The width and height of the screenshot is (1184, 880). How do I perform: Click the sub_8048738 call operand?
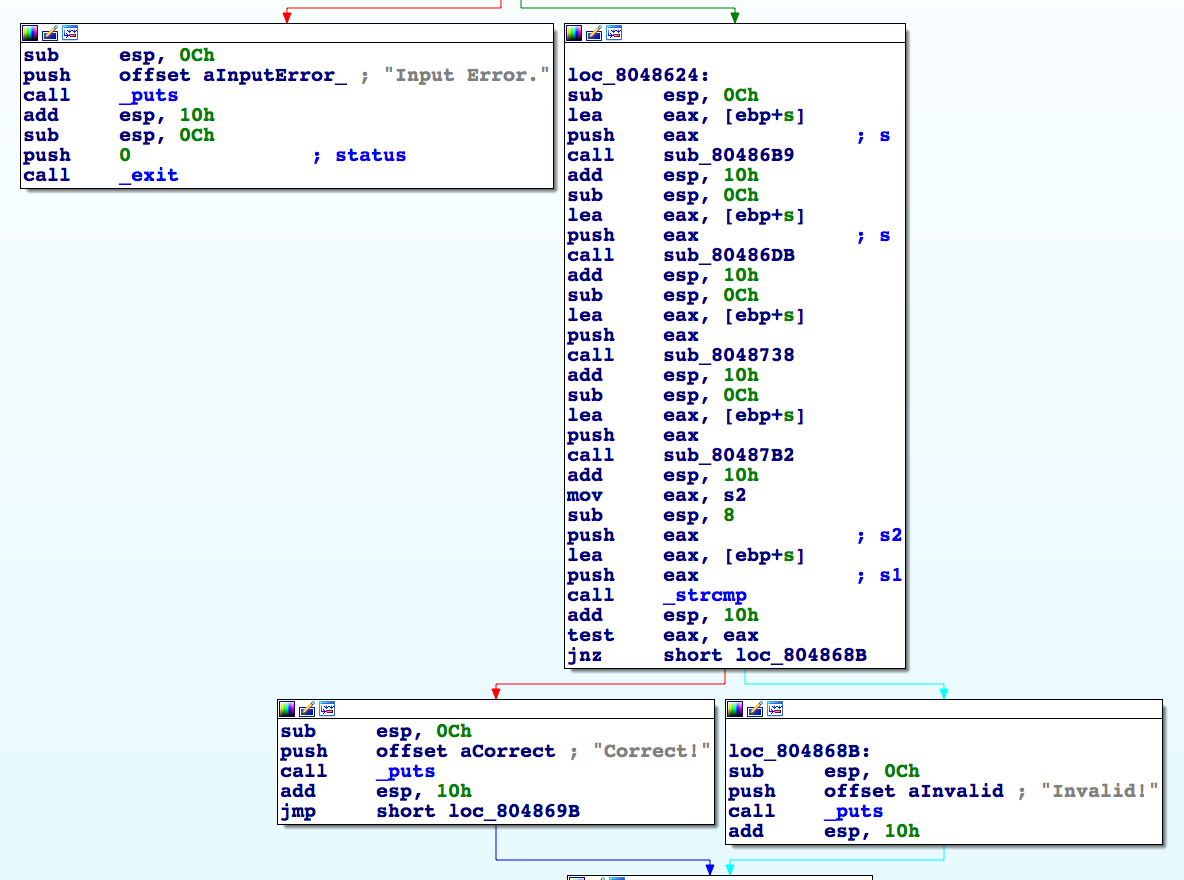point(728,355)
